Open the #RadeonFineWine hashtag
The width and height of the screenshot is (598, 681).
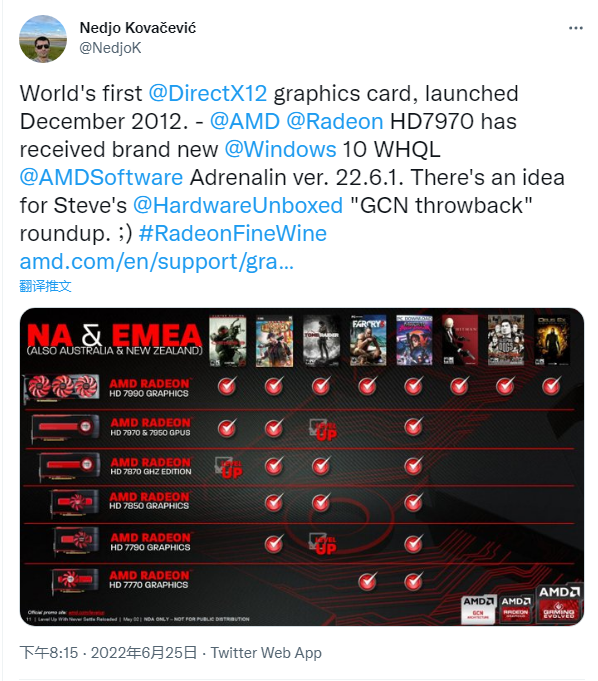click(233, 233)
